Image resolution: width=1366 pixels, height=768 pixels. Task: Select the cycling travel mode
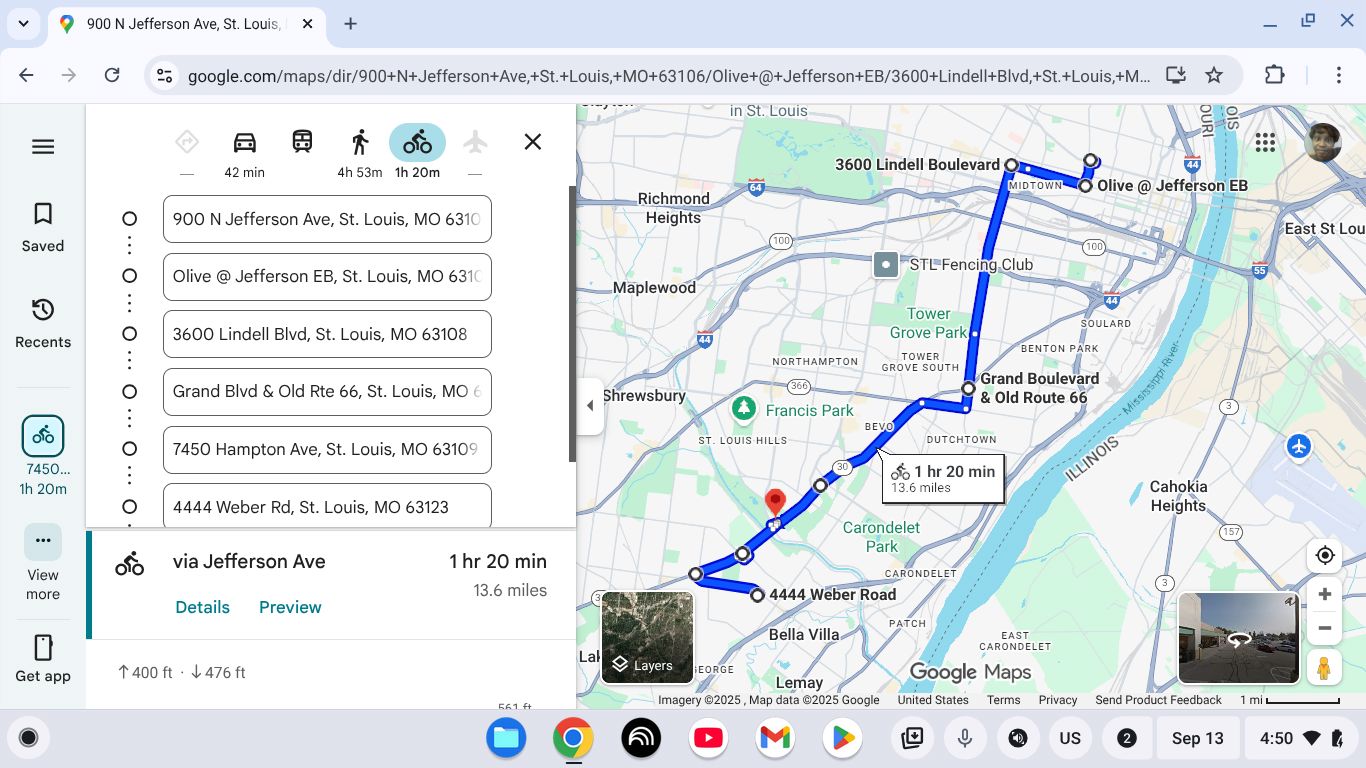[x=417, y=142]
